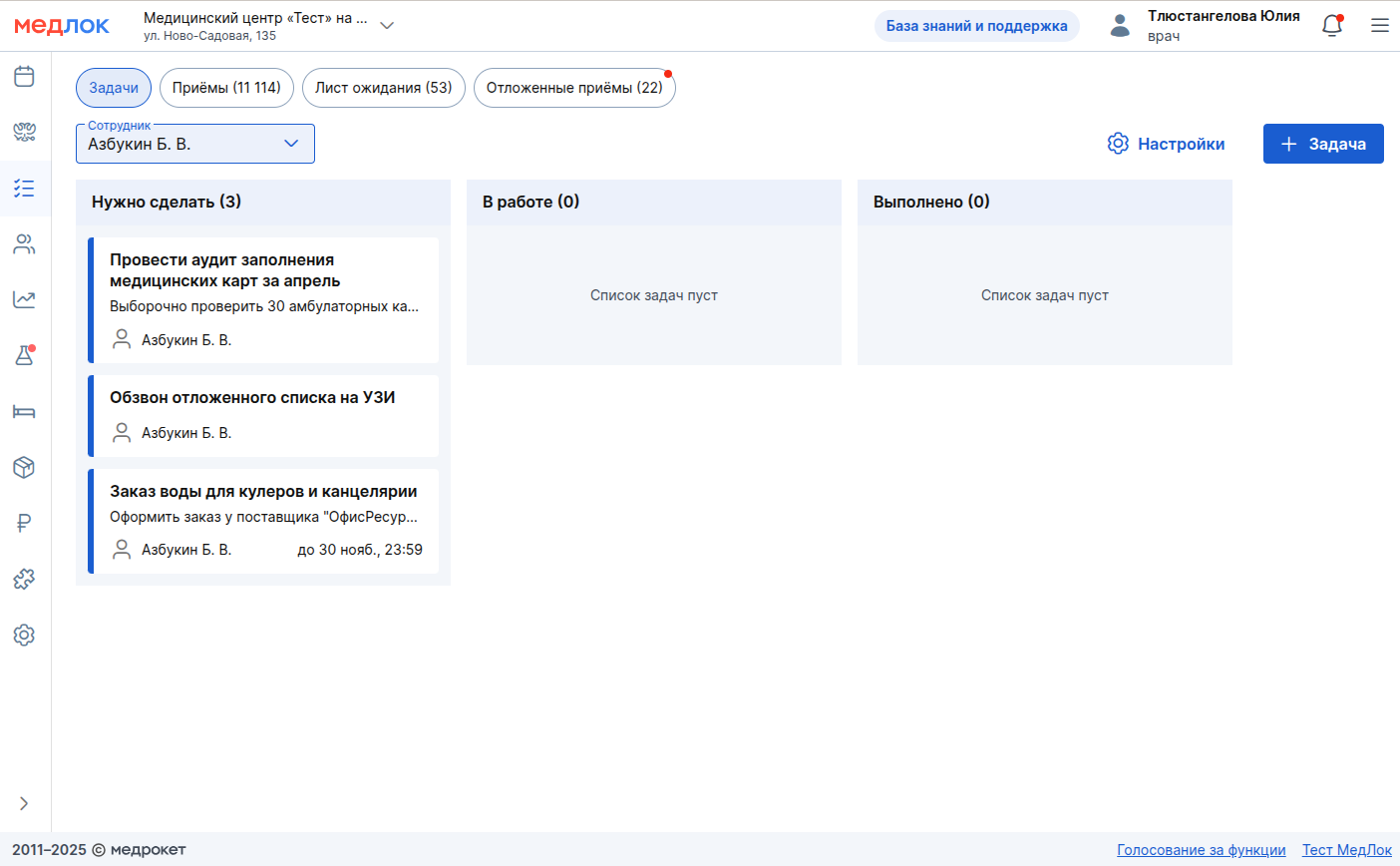Open Настройки with the gear icon
The image size is (1400, 866).
1166,144
